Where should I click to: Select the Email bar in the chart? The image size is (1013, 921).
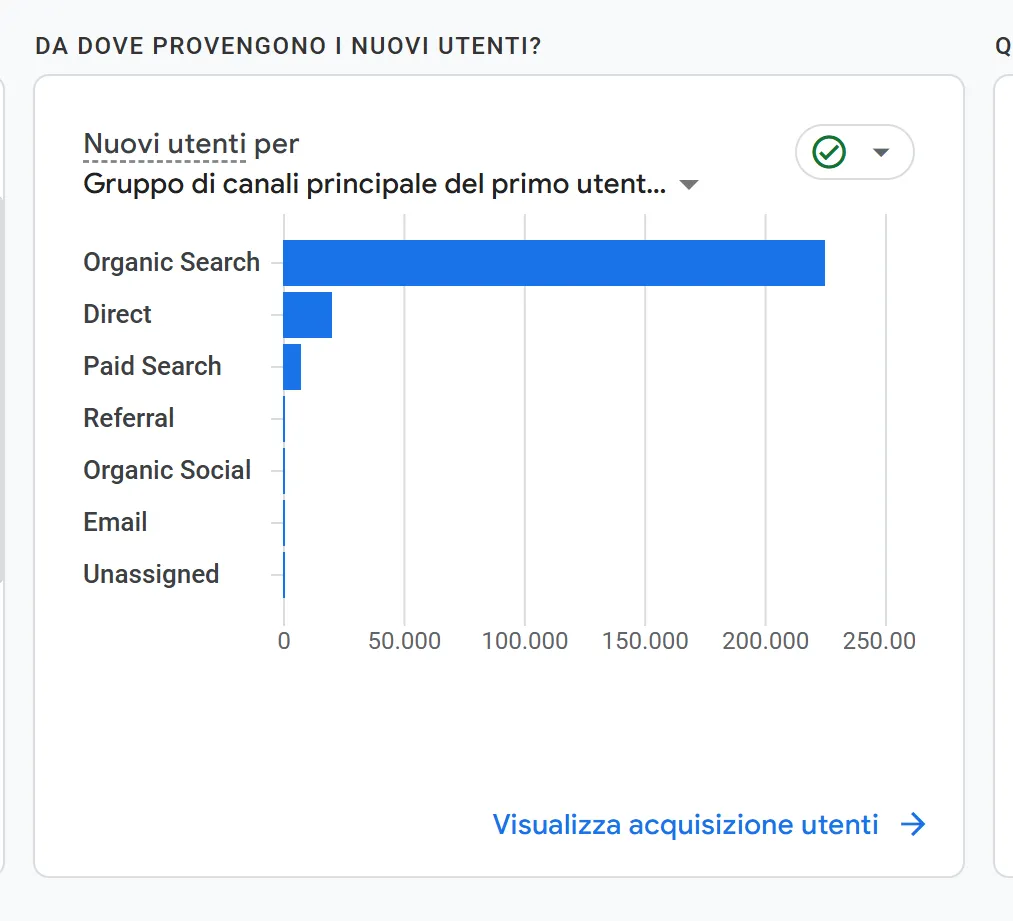[x=285, y=523]
